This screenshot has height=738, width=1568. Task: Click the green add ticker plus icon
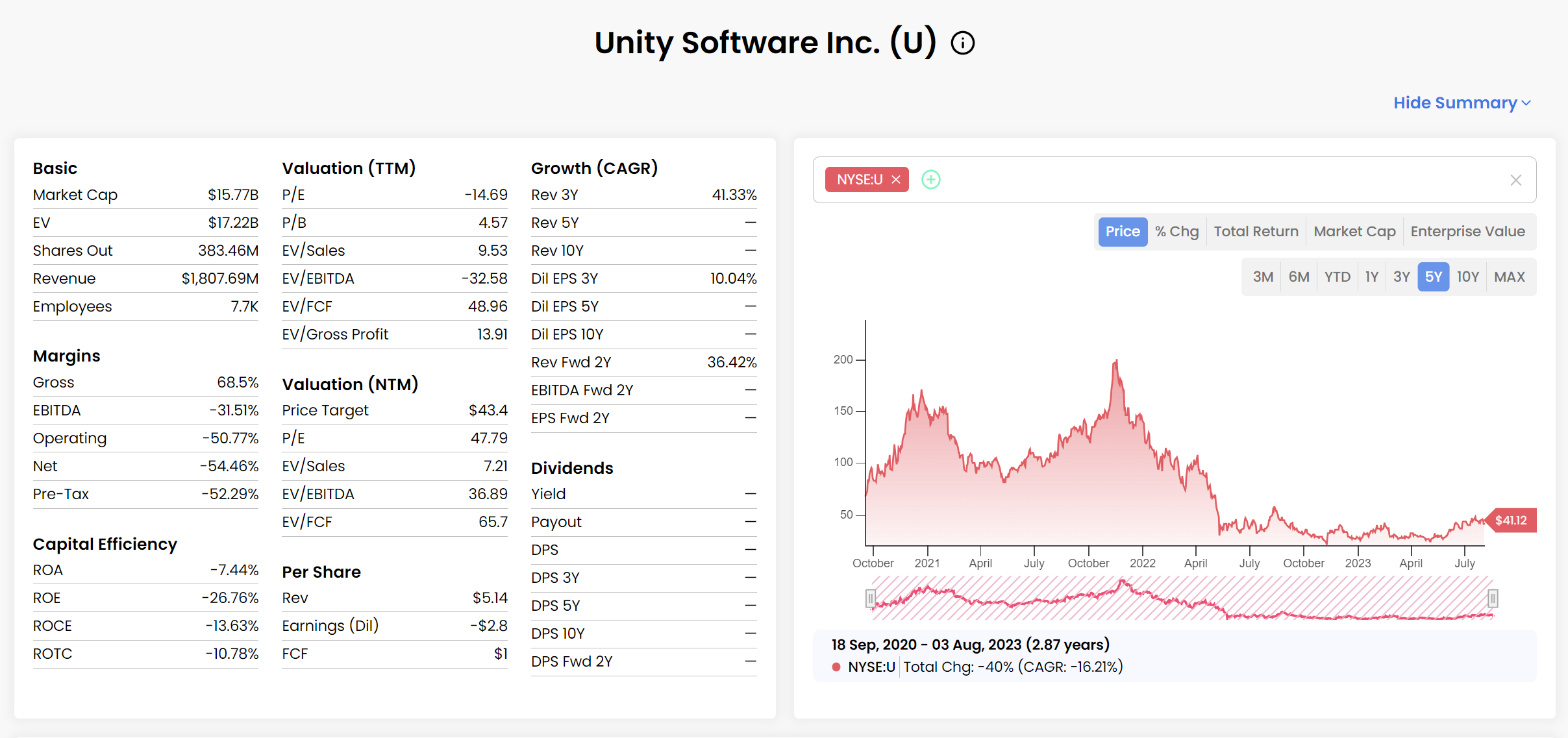(931, 180)
